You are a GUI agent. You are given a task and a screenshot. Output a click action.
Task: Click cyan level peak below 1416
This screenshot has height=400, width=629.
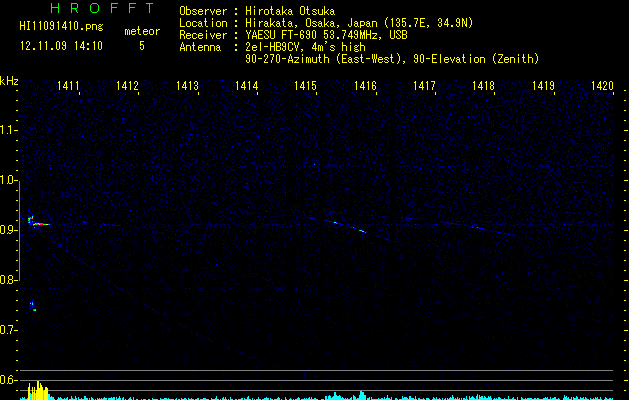coord(362,395)
